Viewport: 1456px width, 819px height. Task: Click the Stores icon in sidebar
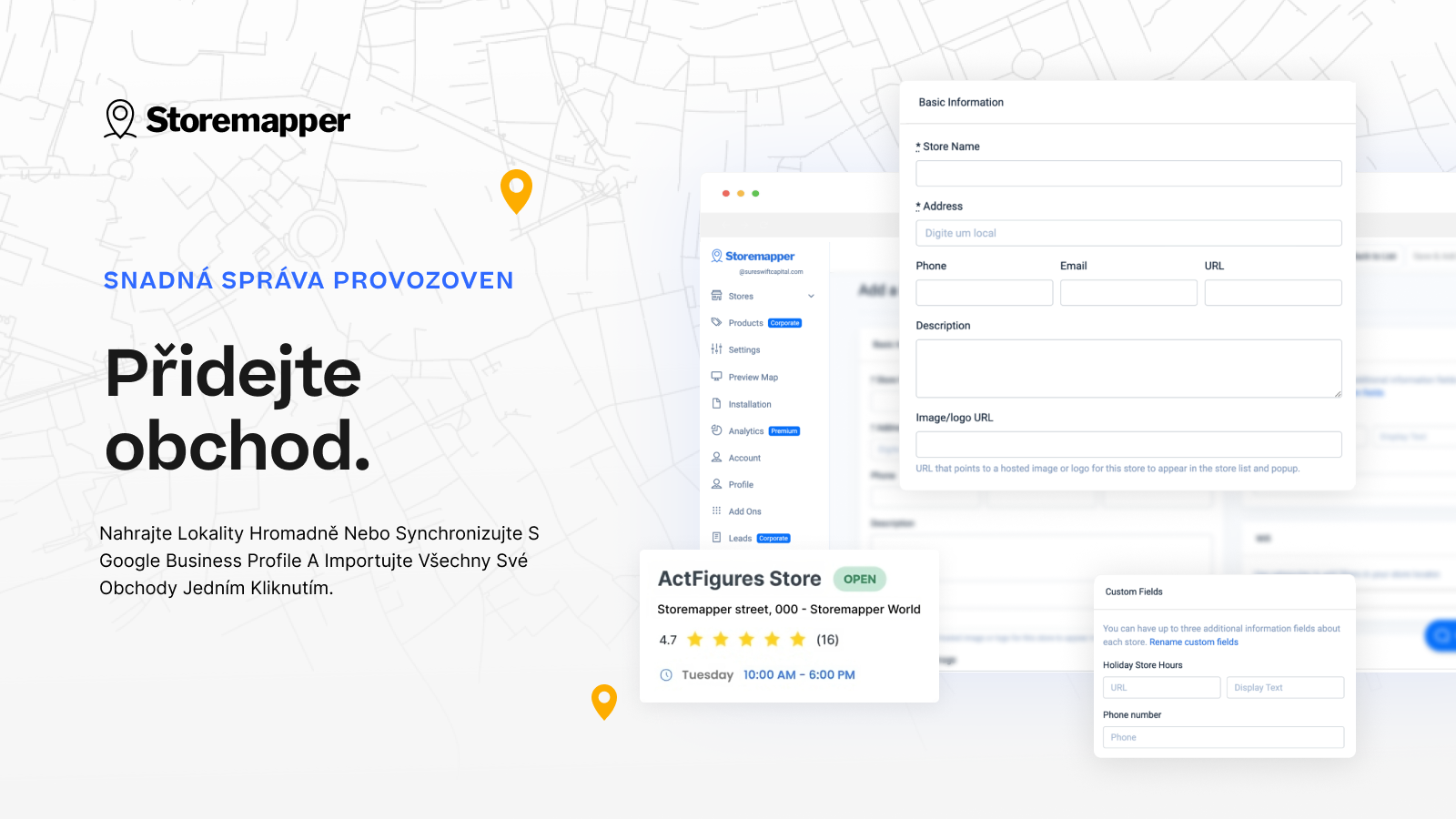point(716,296)
